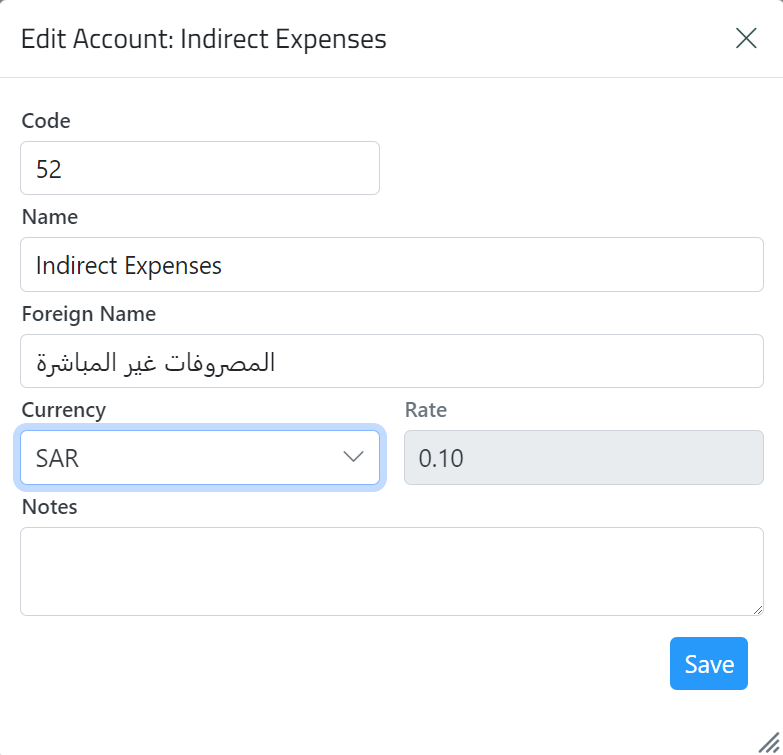Click the dialog resize grip at corner
The image size is (783, 755).
(x=770, y=743)
